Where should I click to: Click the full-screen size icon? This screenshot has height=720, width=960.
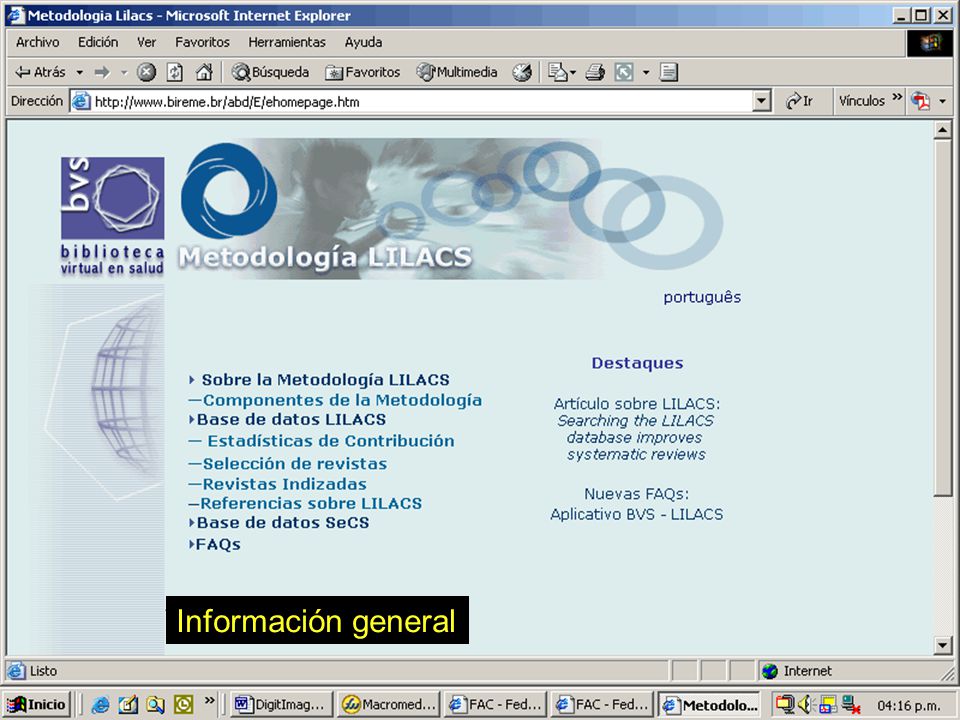(624, 72)
